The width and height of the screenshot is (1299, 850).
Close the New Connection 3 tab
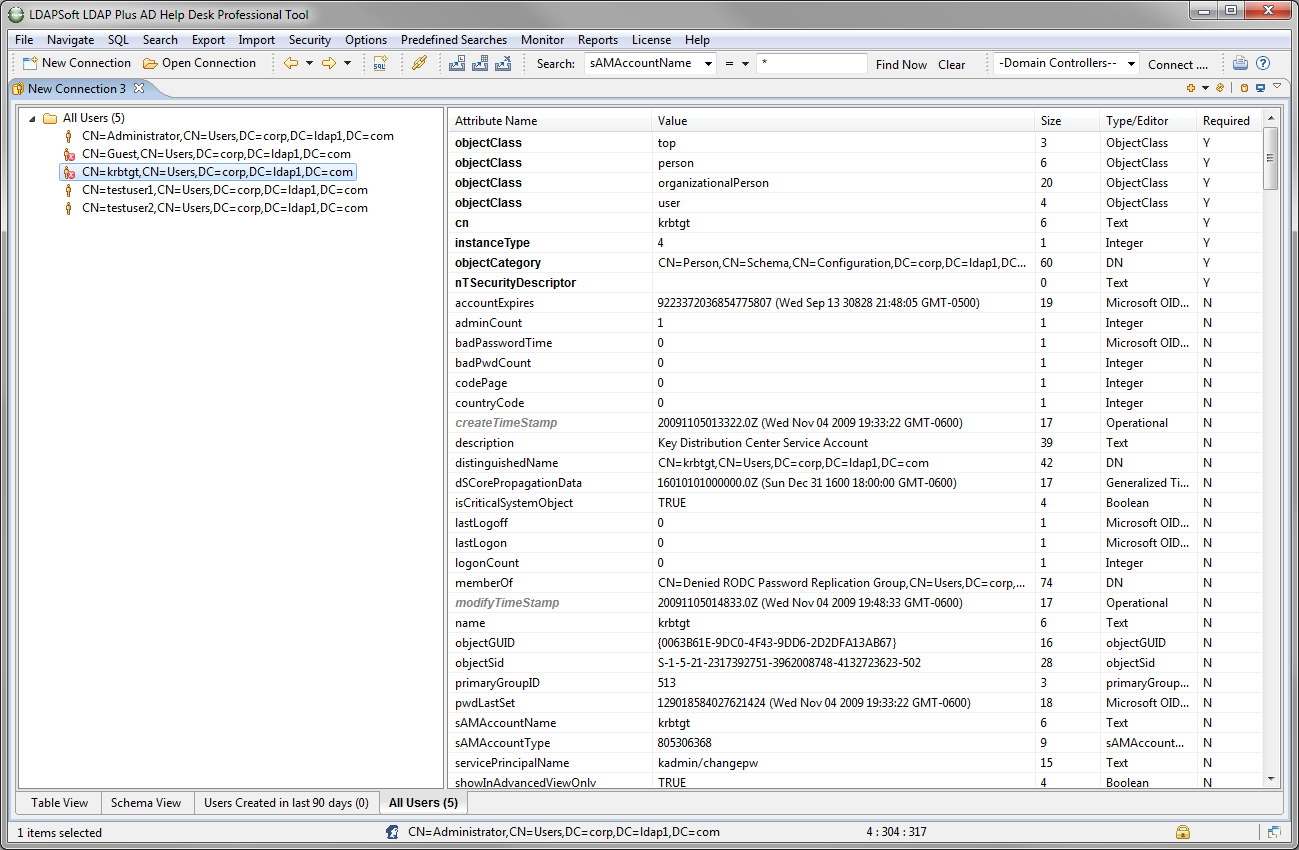pos(139,88)
